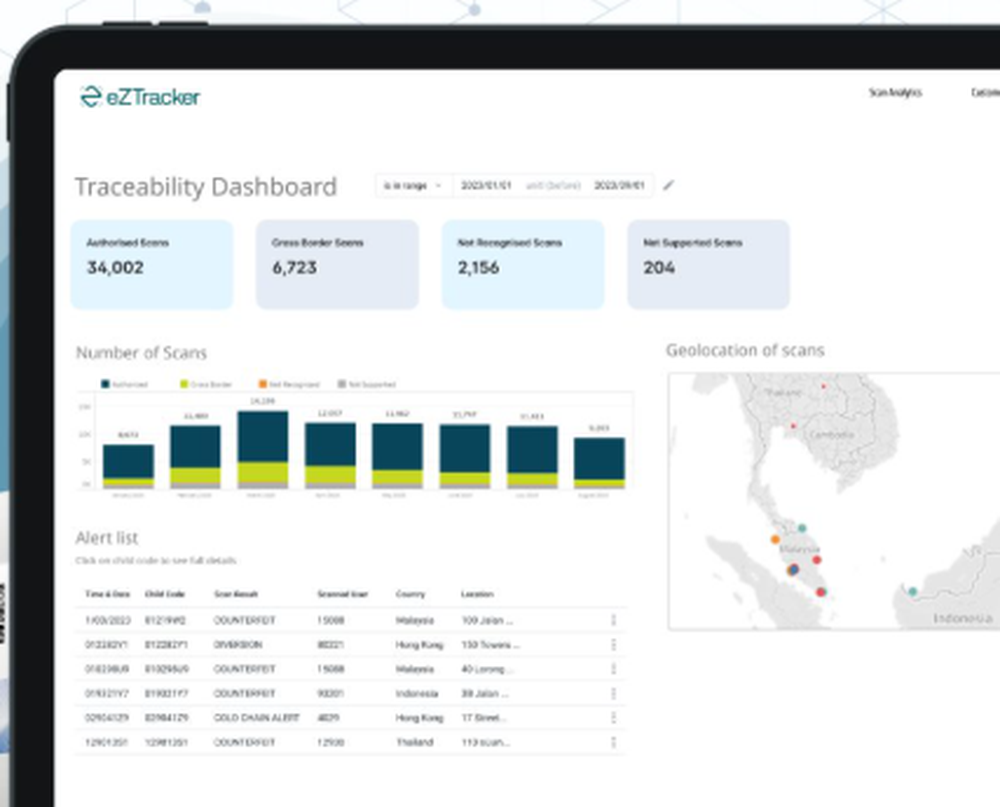This screenshot has width=1000, height=807.
Task: Click the 'Geolocation of scans' heading
Action: [x=745, y=350]
